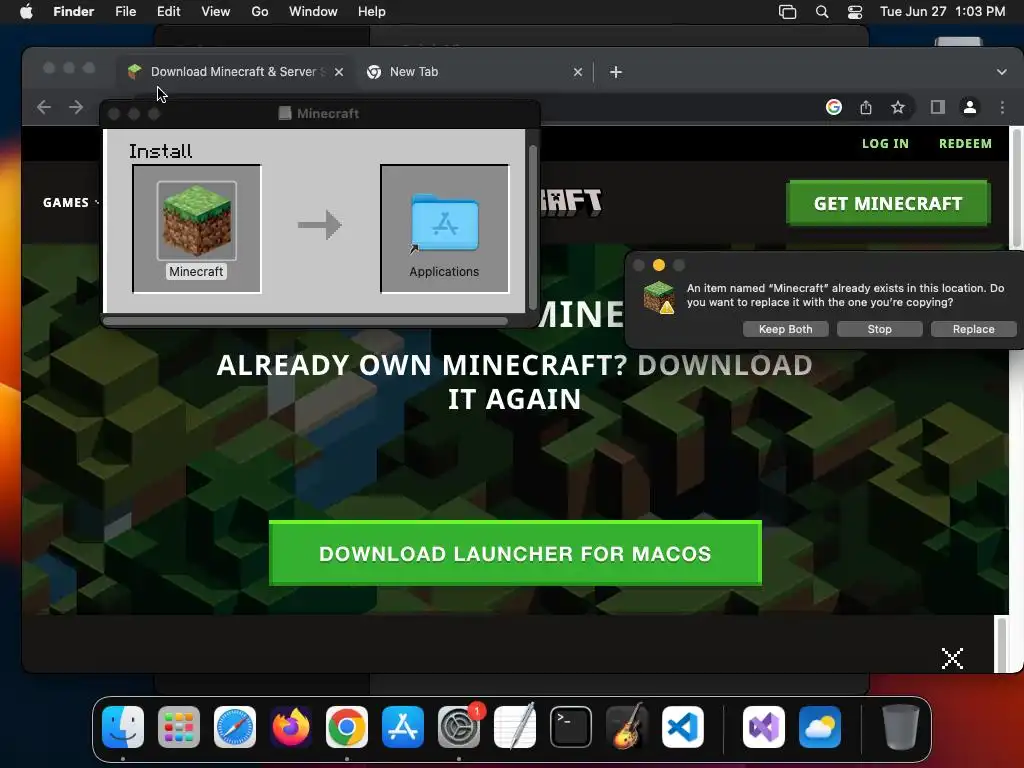Viewport: 1024px width, 768px height.
Task: Open Firefox from the Dock
Action: [x=291, y=727]
